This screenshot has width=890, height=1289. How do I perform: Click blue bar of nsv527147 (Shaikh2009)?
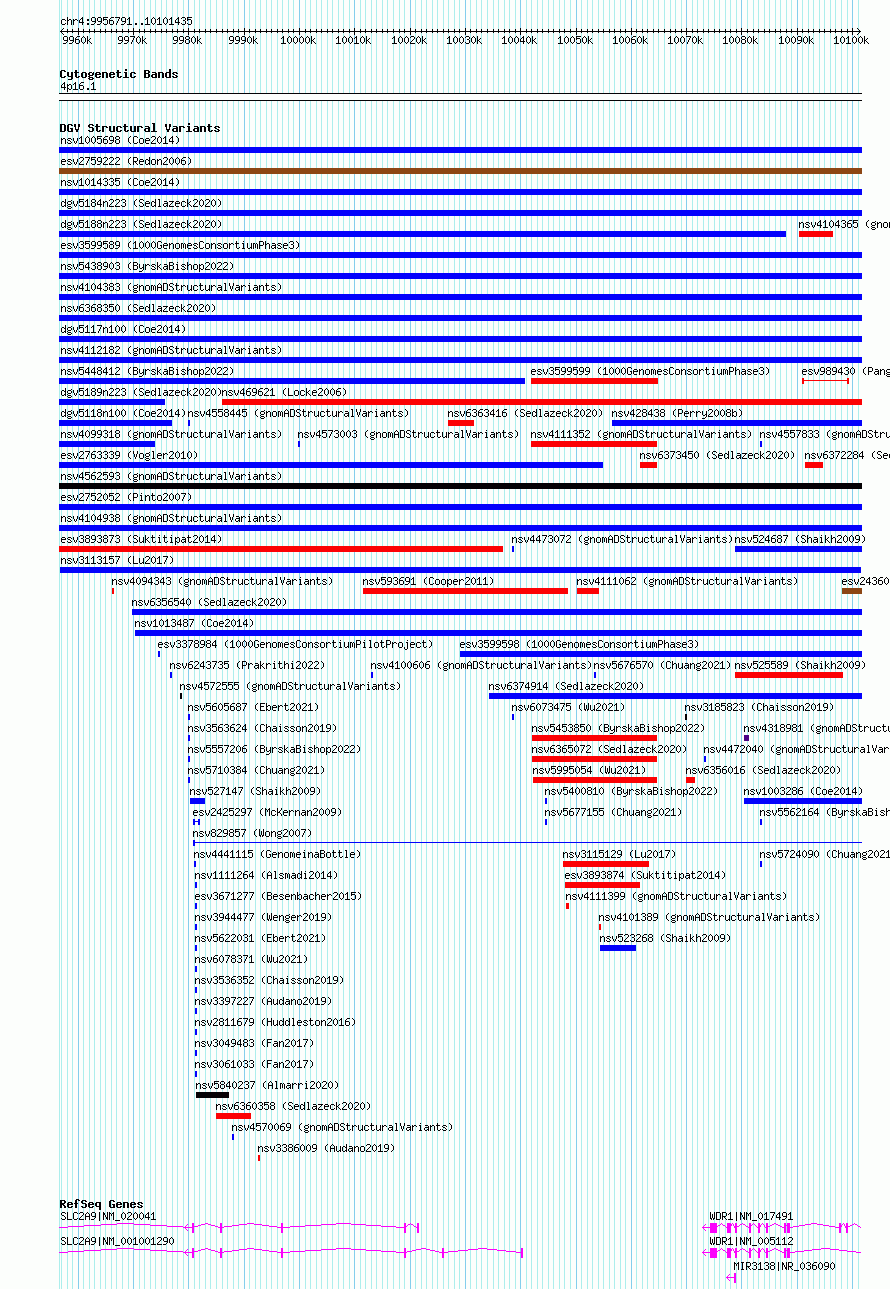pos(197,801)
